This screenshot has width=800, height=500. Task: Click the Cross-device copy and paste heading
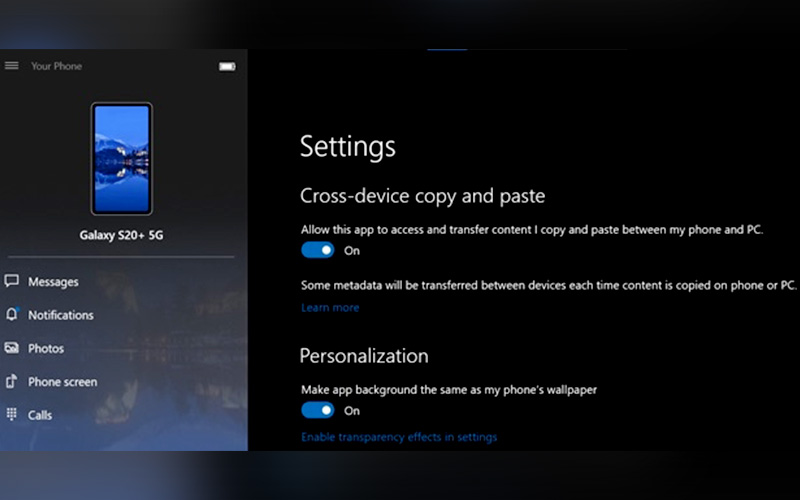422,196
